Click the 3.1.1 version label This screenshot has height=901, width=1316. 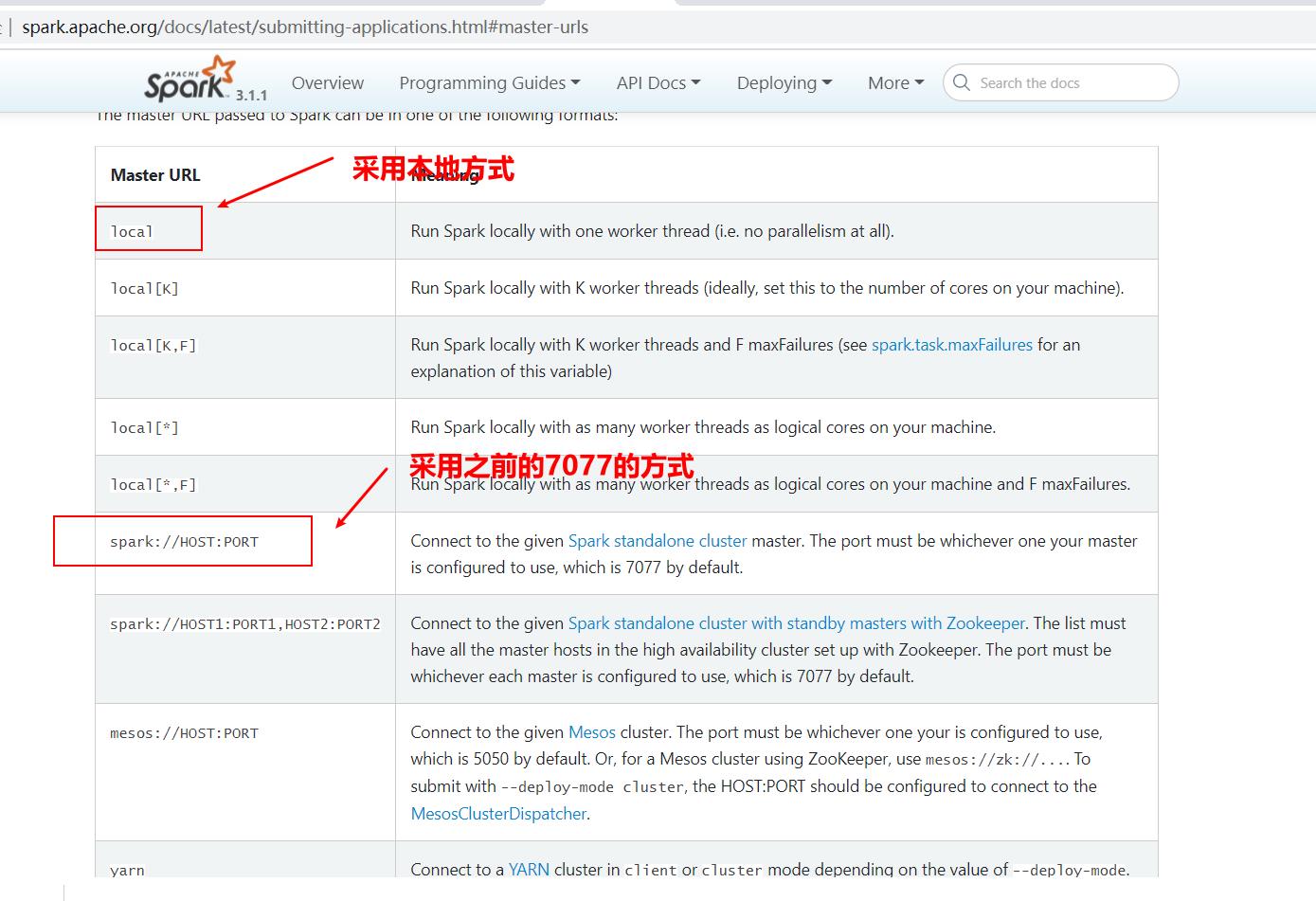tap(251, 95)
